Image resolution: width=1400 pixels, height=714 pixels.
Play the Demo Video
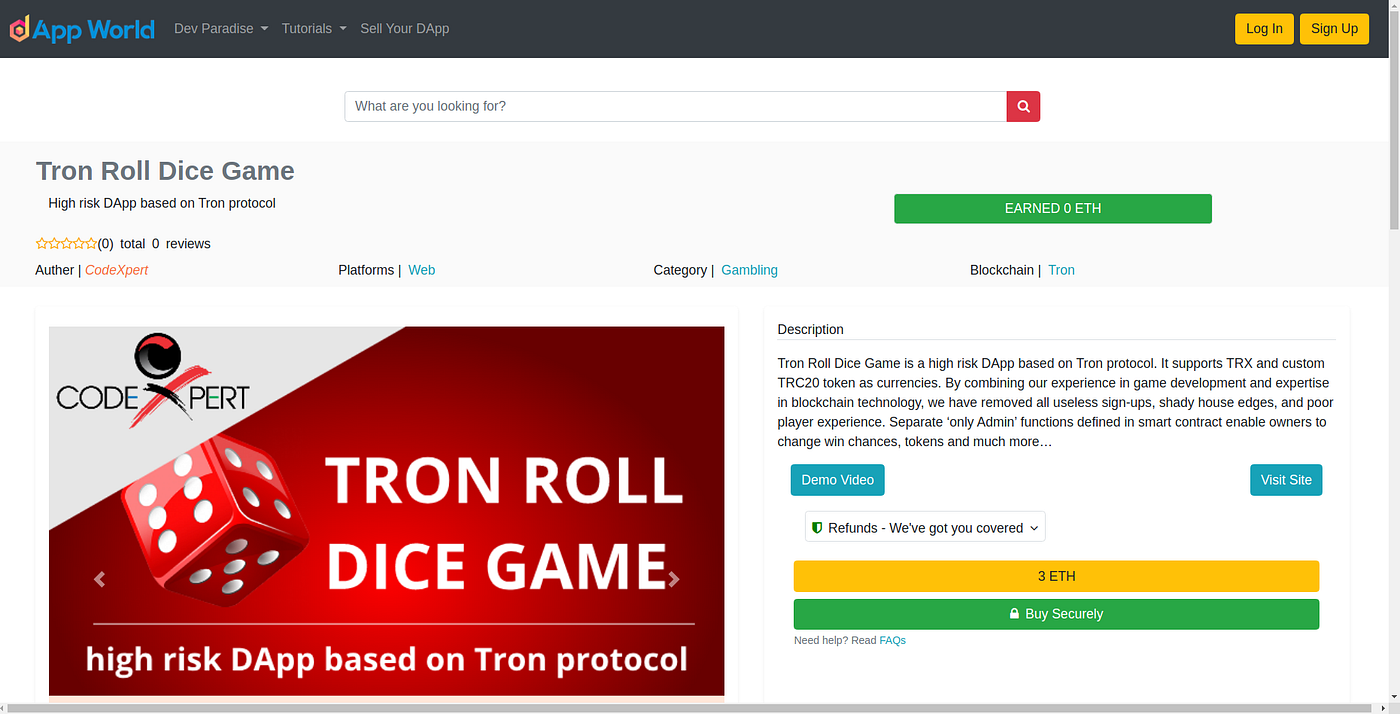[x=837, y=480]
